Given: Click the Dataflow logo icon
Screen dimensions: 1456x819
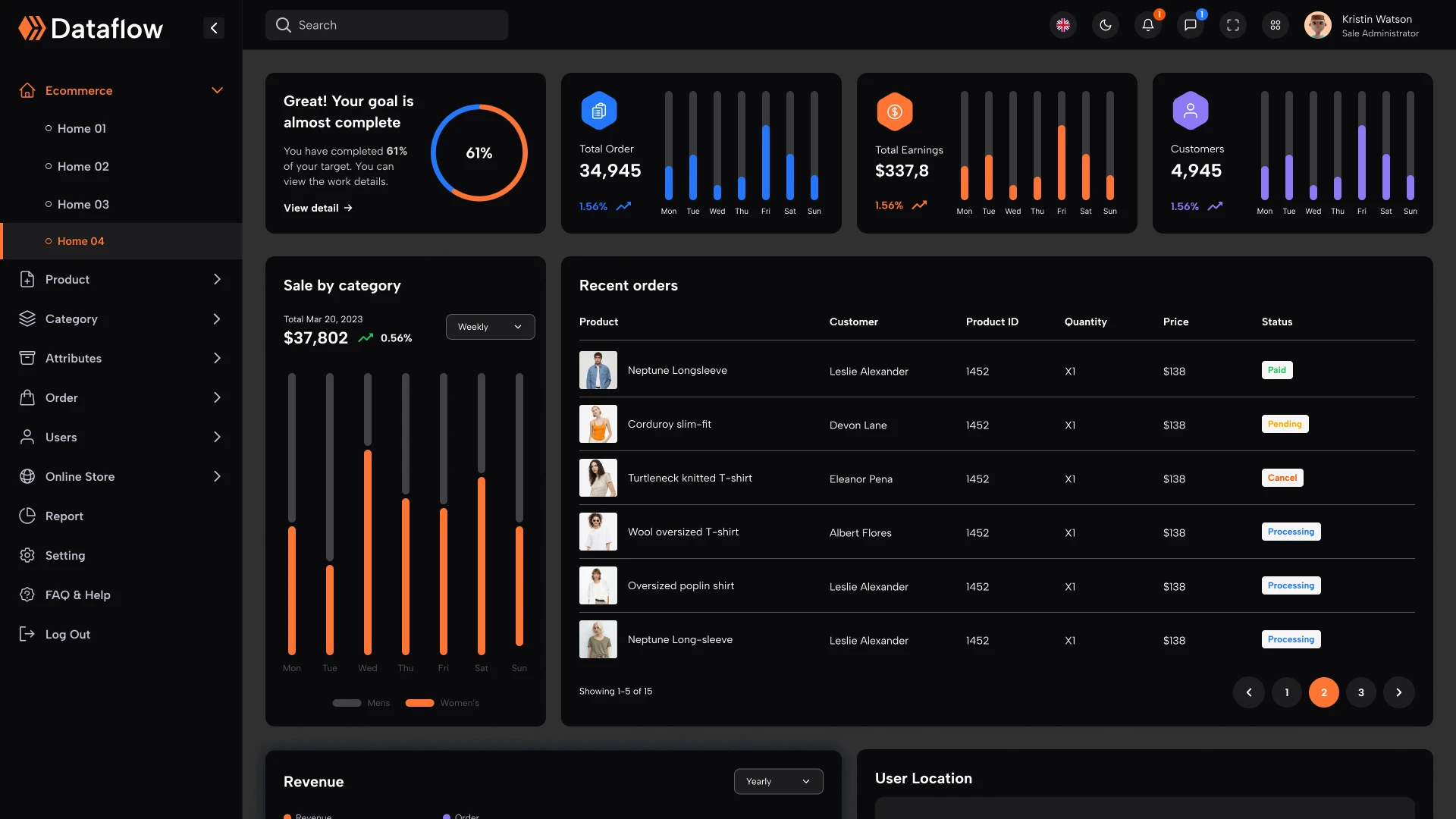Looking at the screenshot, I should coord(32,28).
